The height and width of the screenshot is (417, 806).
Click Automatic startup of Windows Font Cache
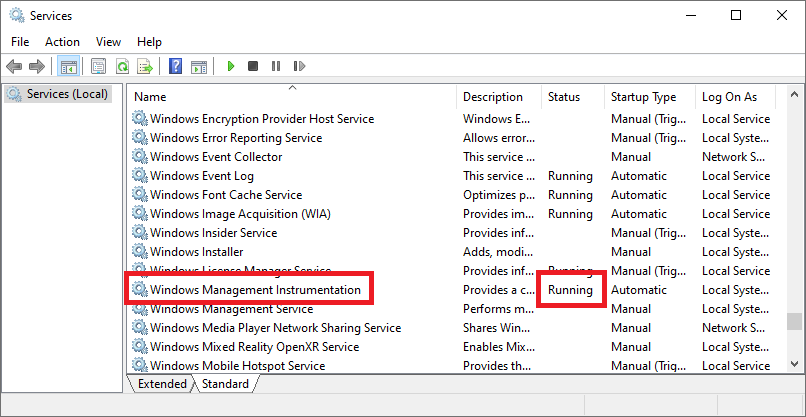pos(639,195)
